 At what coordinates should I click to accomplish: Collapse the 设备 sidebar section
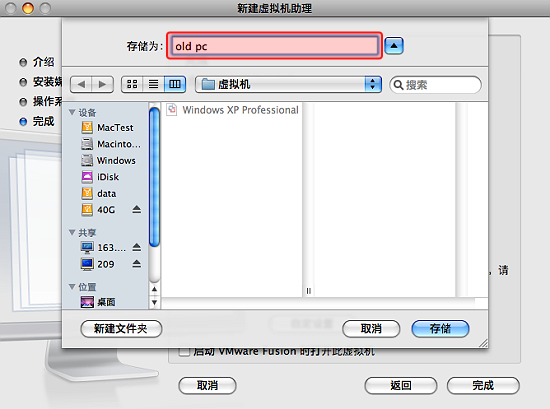(72, 112)
